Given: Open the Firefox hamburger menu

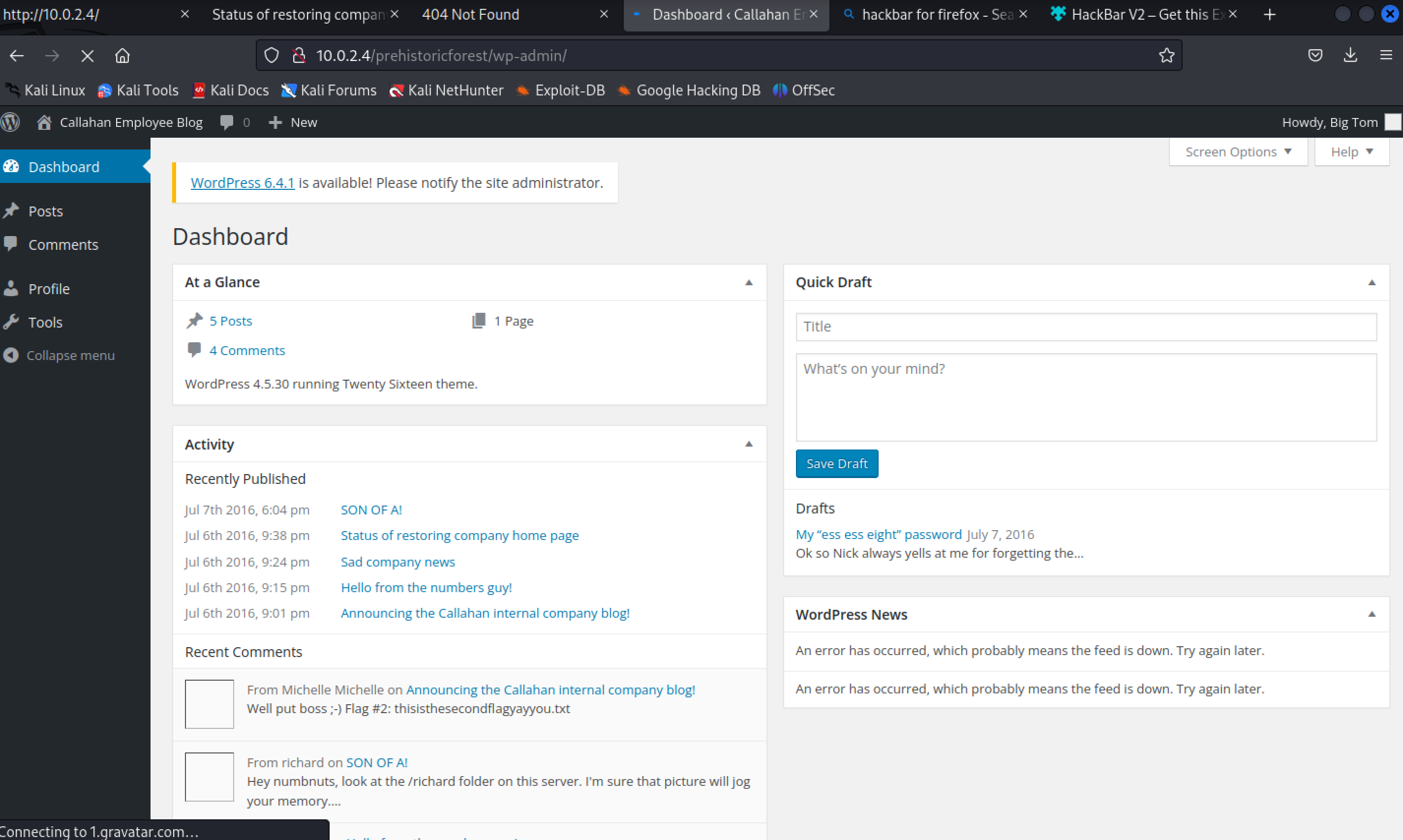Looking at the screenshot, I should coord(1386,56).
